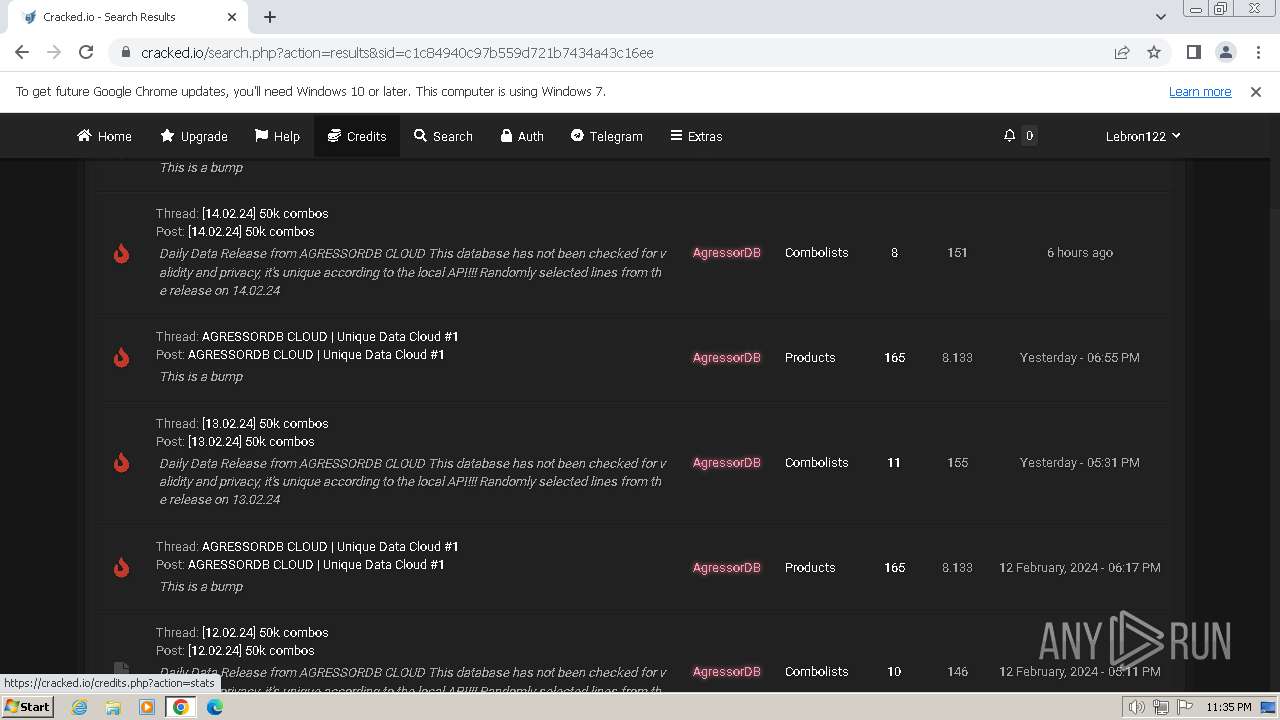Click 'Yesterday - 05:31 PM' timestamp

click(1080, 462)
